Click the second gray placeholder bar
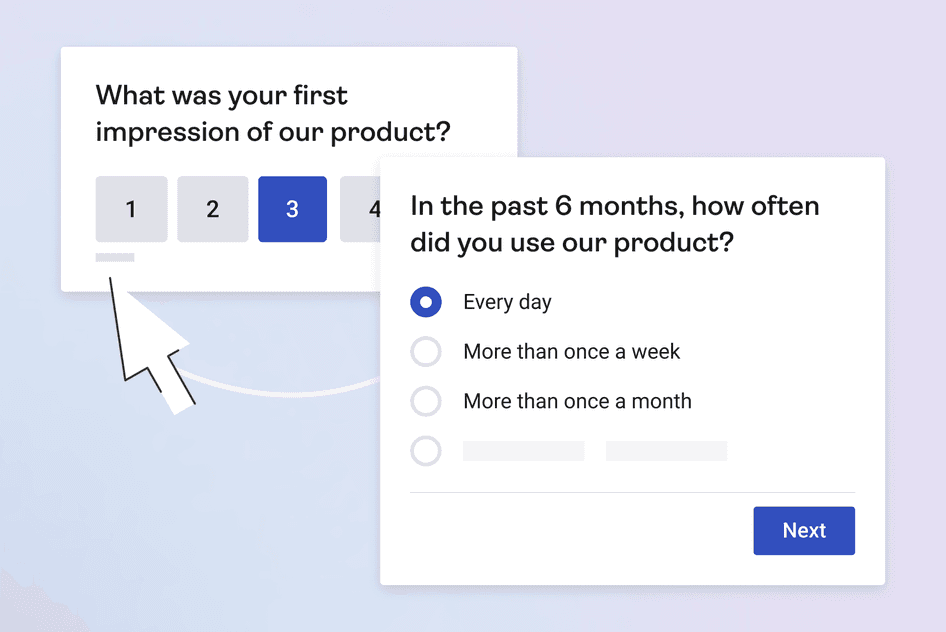946x632 pixels. [666, 451]
